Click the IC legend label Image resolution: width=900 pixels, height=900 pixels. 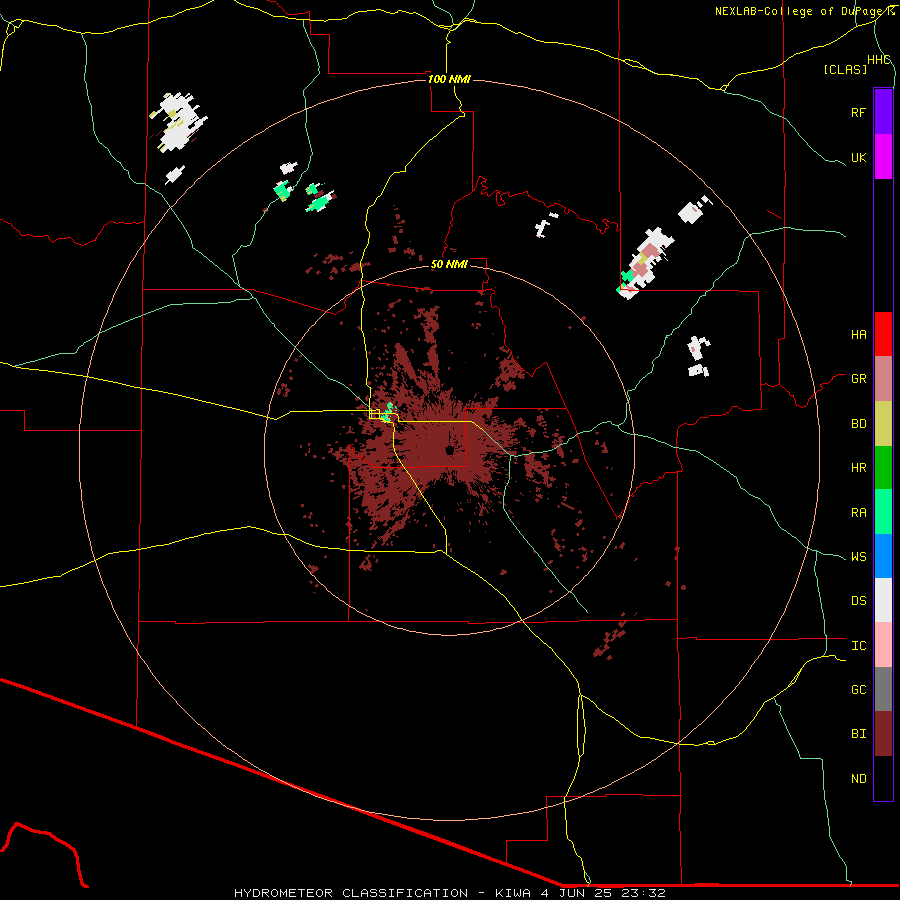[858, 645]
